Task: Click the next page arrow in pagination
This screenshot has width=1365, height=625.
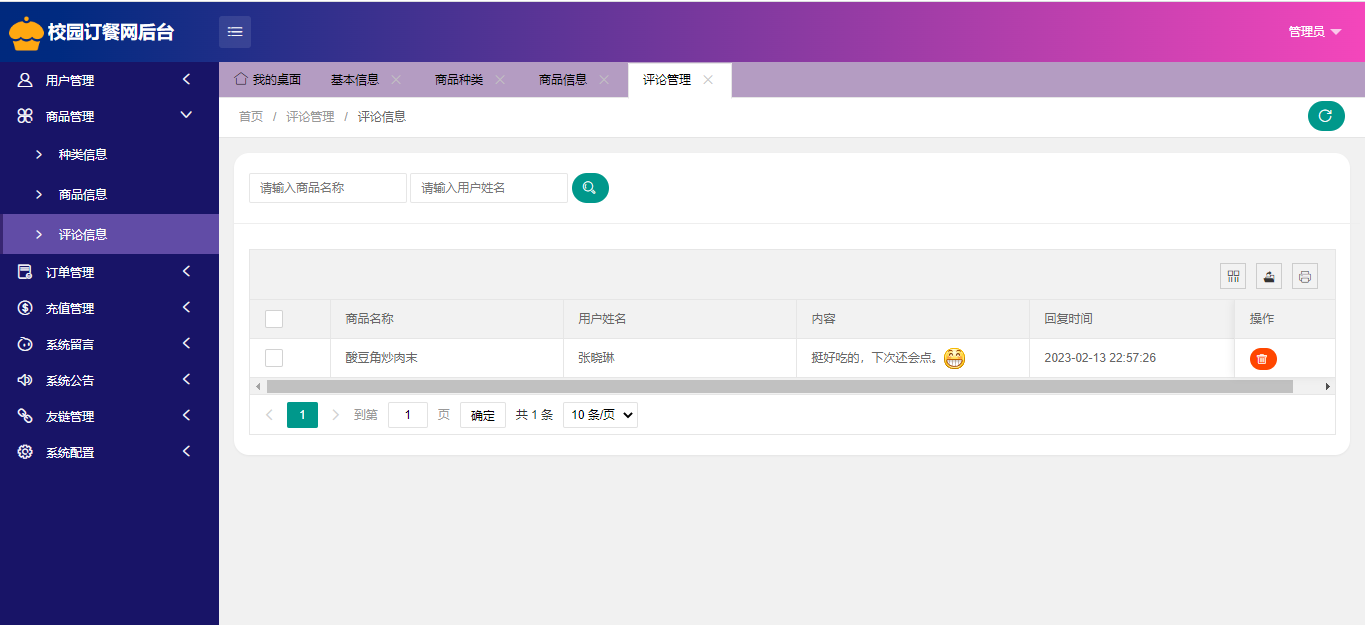Action: [335, 415]
